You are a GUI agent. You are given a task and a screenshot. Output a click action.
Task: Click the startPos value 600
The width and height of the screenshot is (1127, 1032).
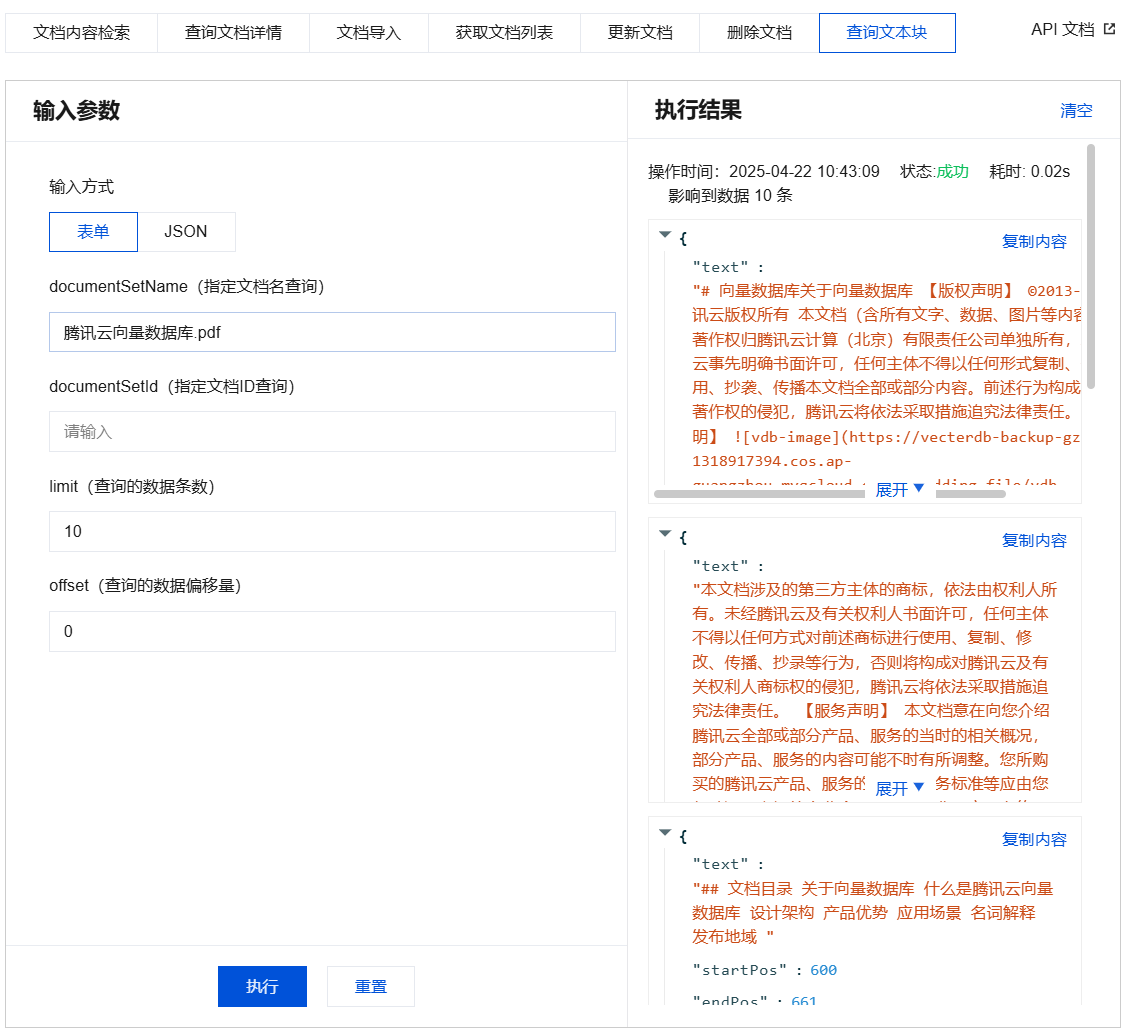tap(823, 970)
